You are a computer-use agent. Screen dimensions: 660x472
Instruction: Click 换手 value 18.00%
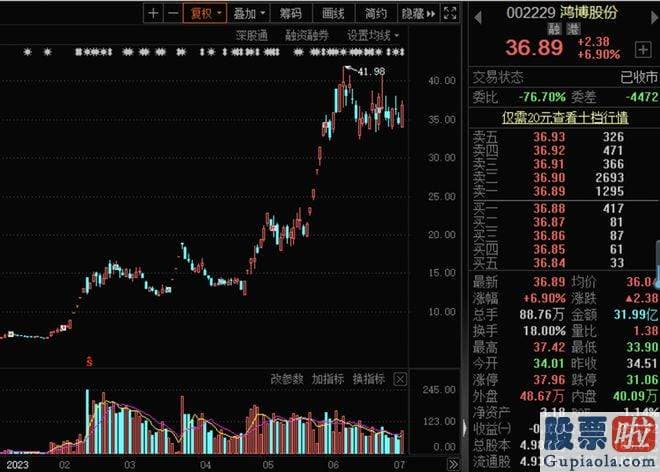544,331
